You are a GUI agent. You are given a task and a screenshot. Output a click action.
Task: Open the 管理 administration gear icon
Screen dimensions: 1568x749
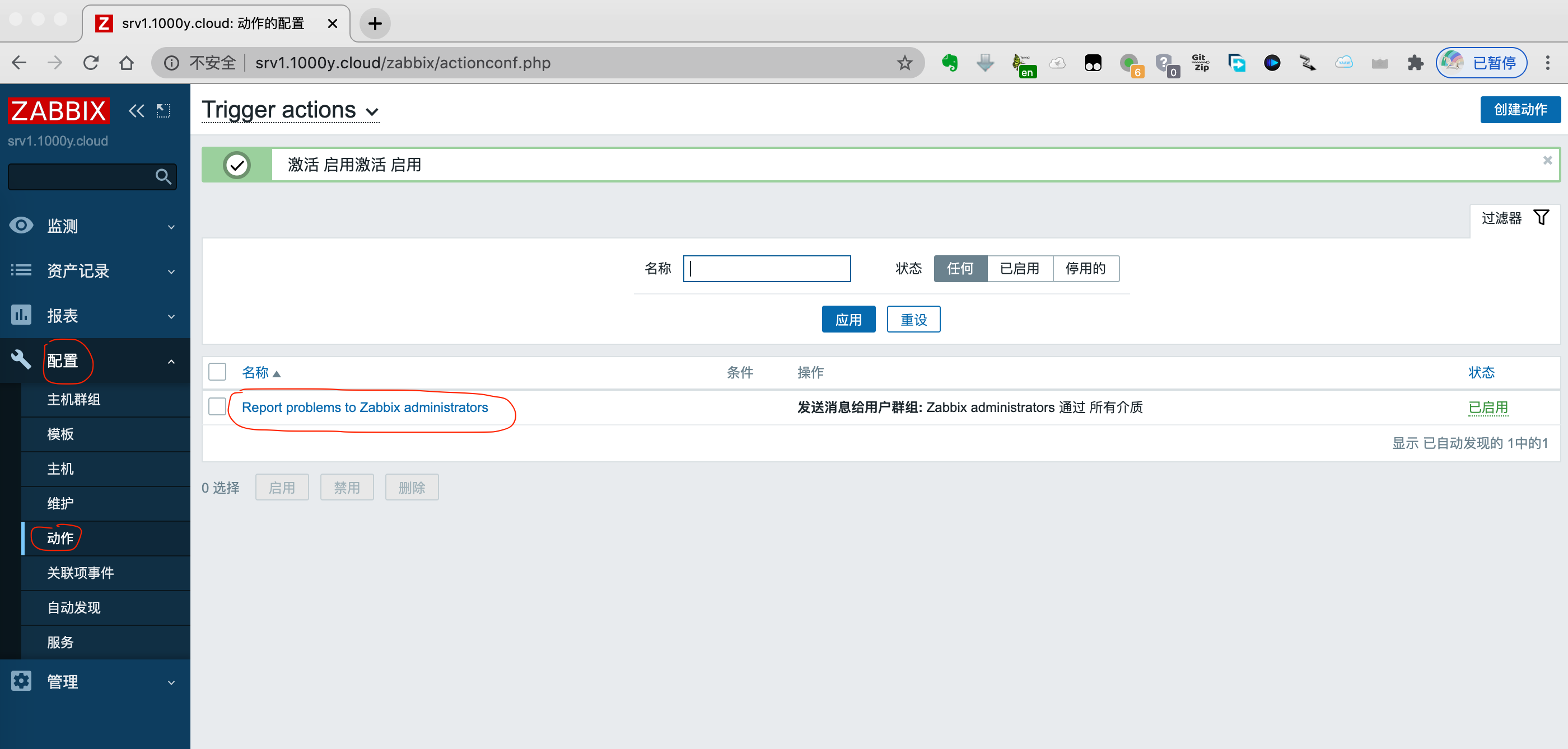point(21,681)
